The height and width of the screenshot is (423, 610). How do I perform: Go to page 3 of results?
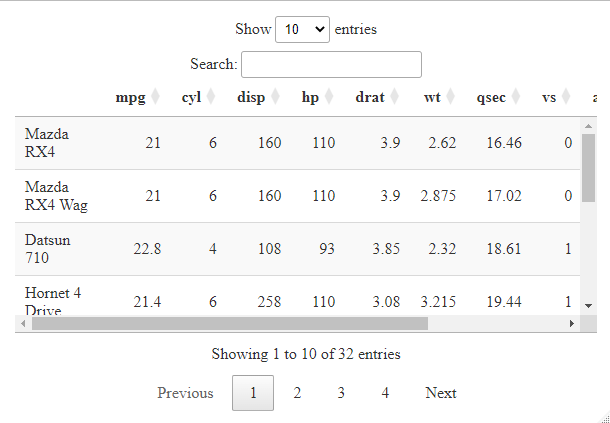point(341,393)
